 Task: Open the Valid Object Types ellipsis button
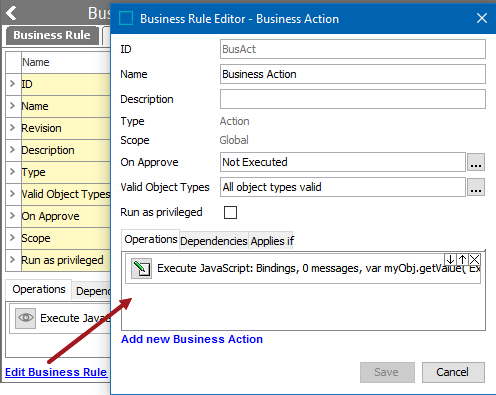[476, 187]
